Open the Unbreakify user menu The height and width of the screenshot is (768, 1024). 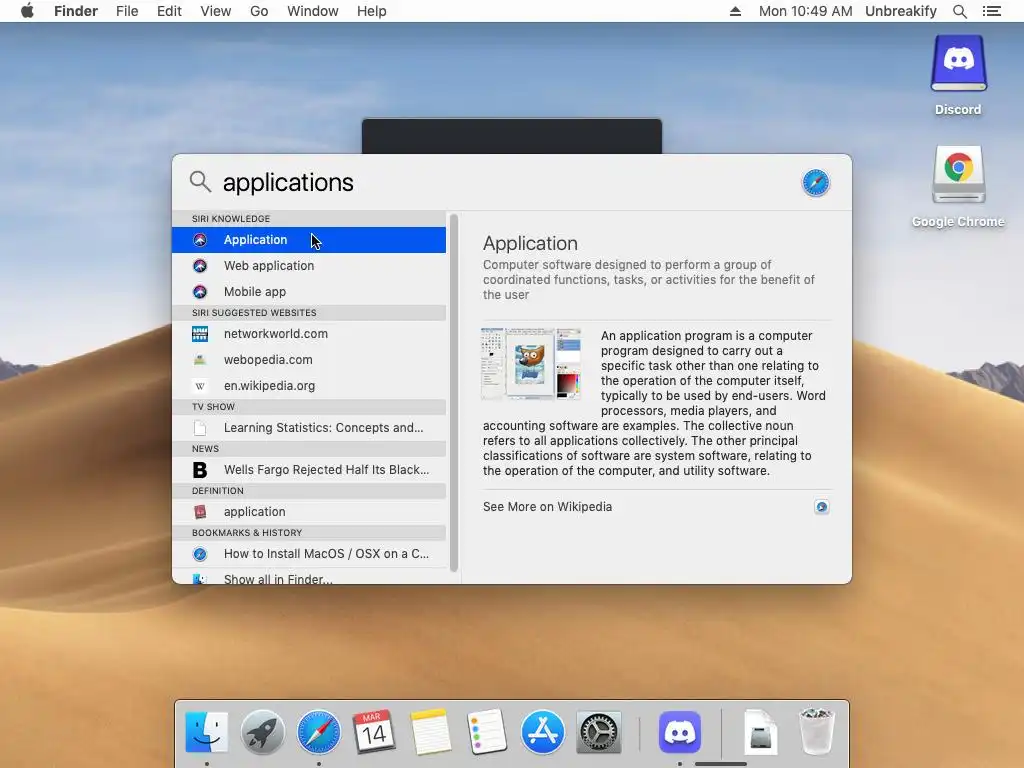click(x=901, y=11)
